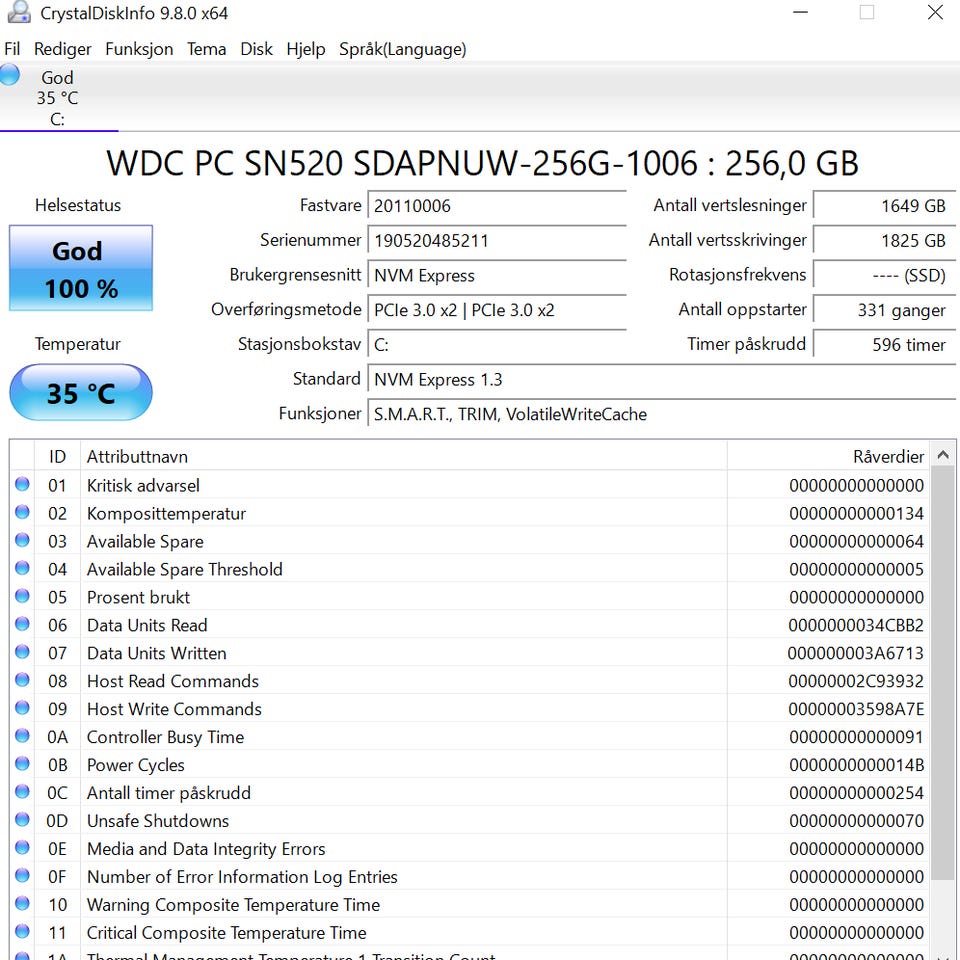Screen dimensions: 960x960
Task: Click the status orb for Prosent brukt
Action: point(22,596)
